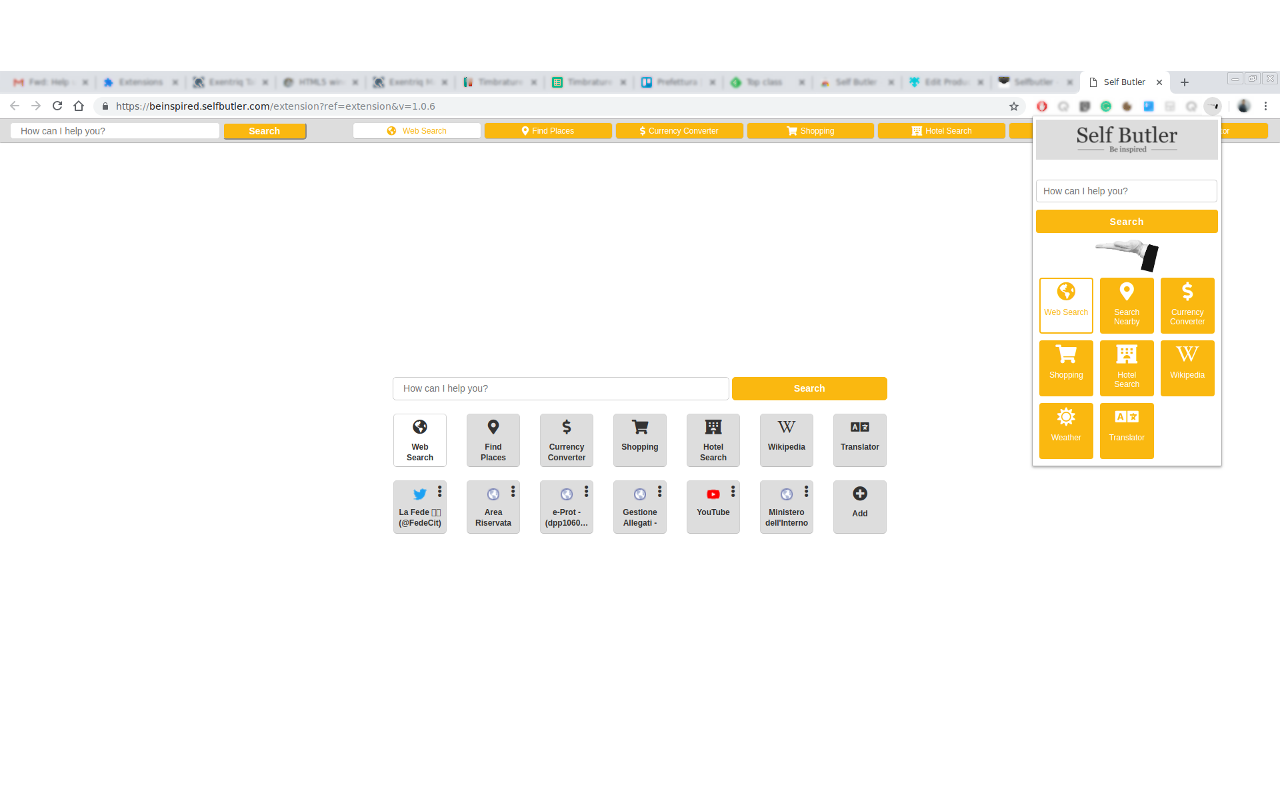This screenshot has height=800, width=1280.
Task: Click the browser address bar URL
Action: (x=275, y=106)
